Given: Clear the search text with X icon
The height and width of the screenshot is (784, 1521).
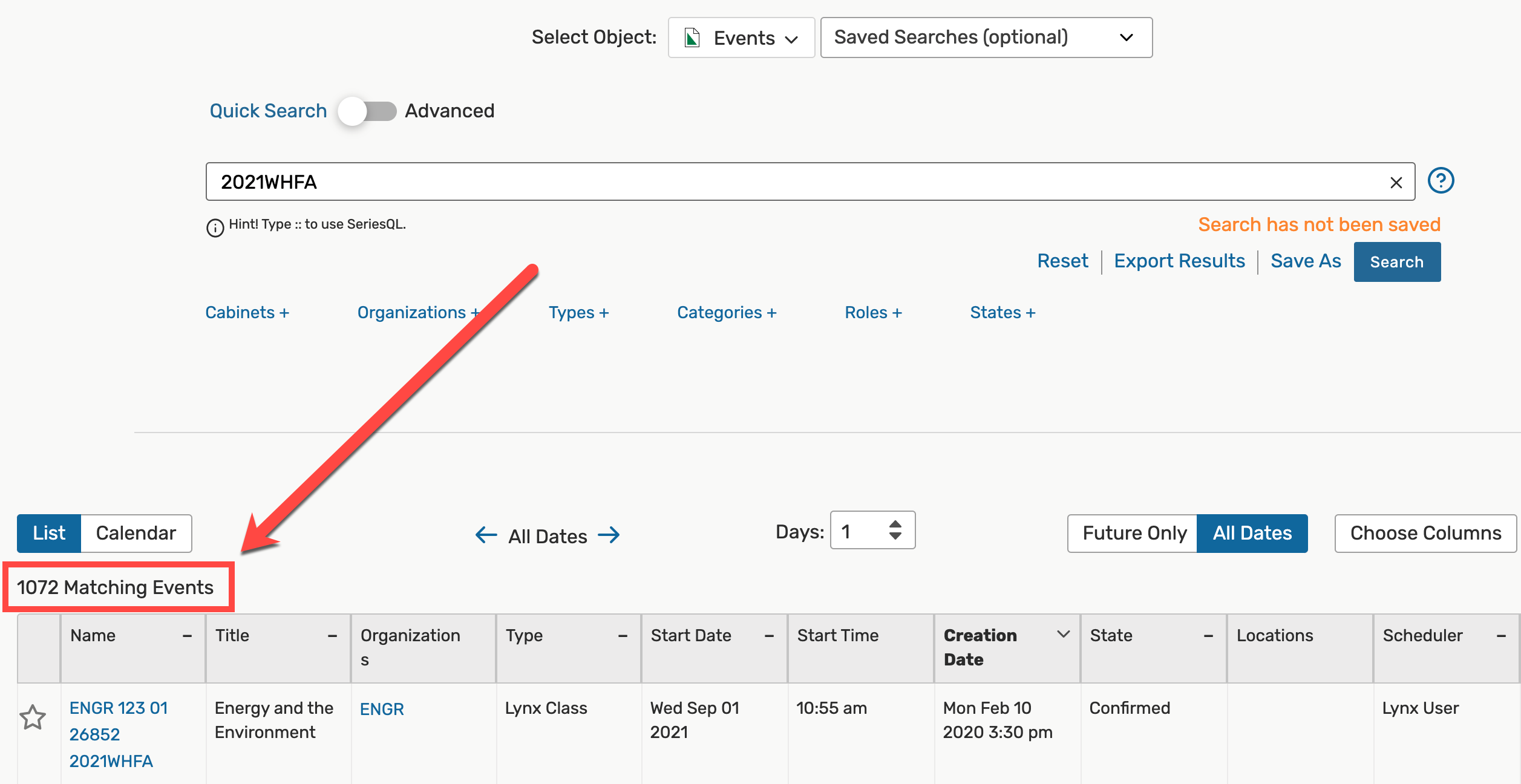Looking at the screenshot, I should [1396, 183].
